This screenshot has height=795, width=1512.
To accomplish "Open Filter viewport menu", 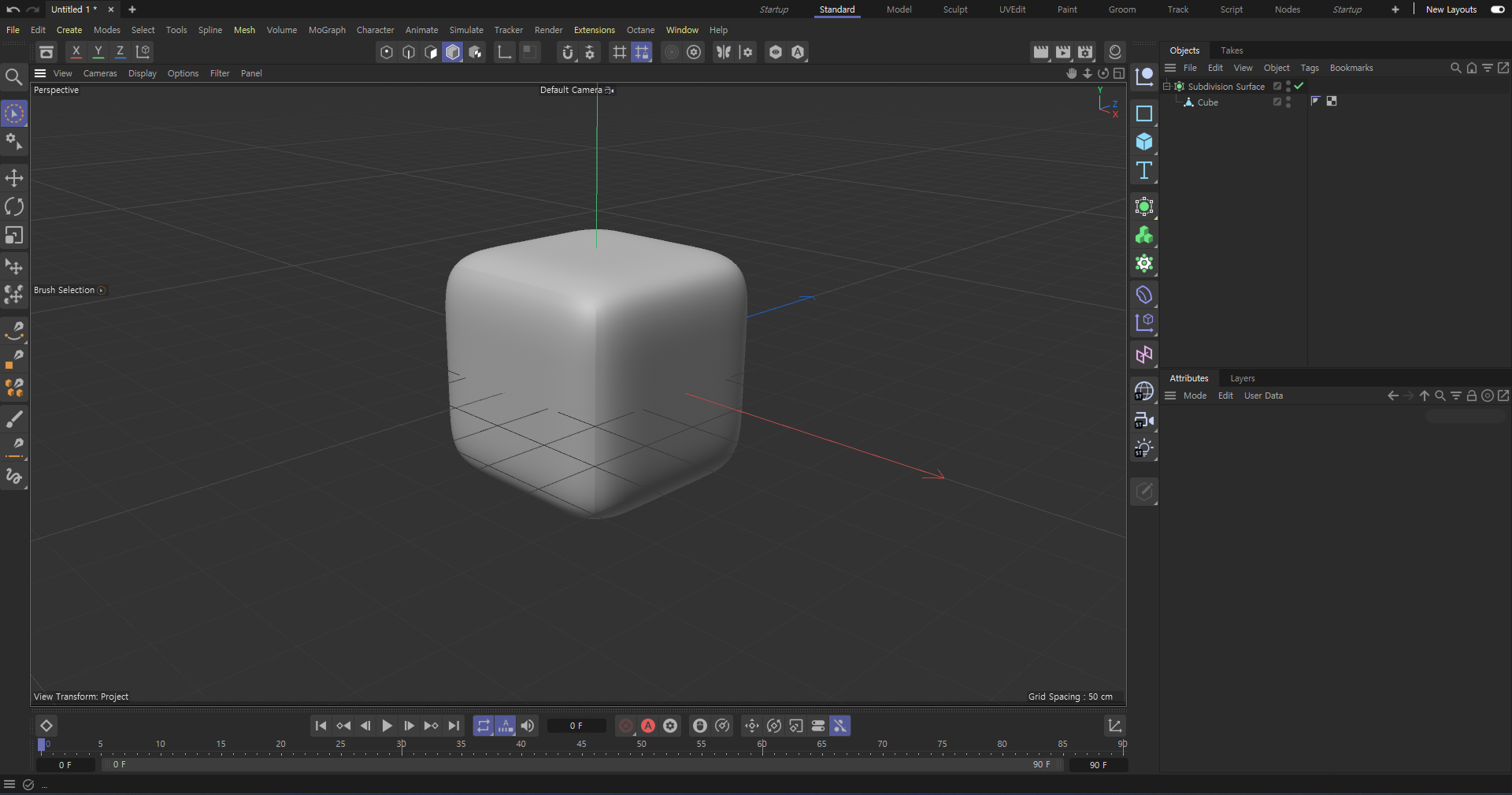I will (220, 73).
